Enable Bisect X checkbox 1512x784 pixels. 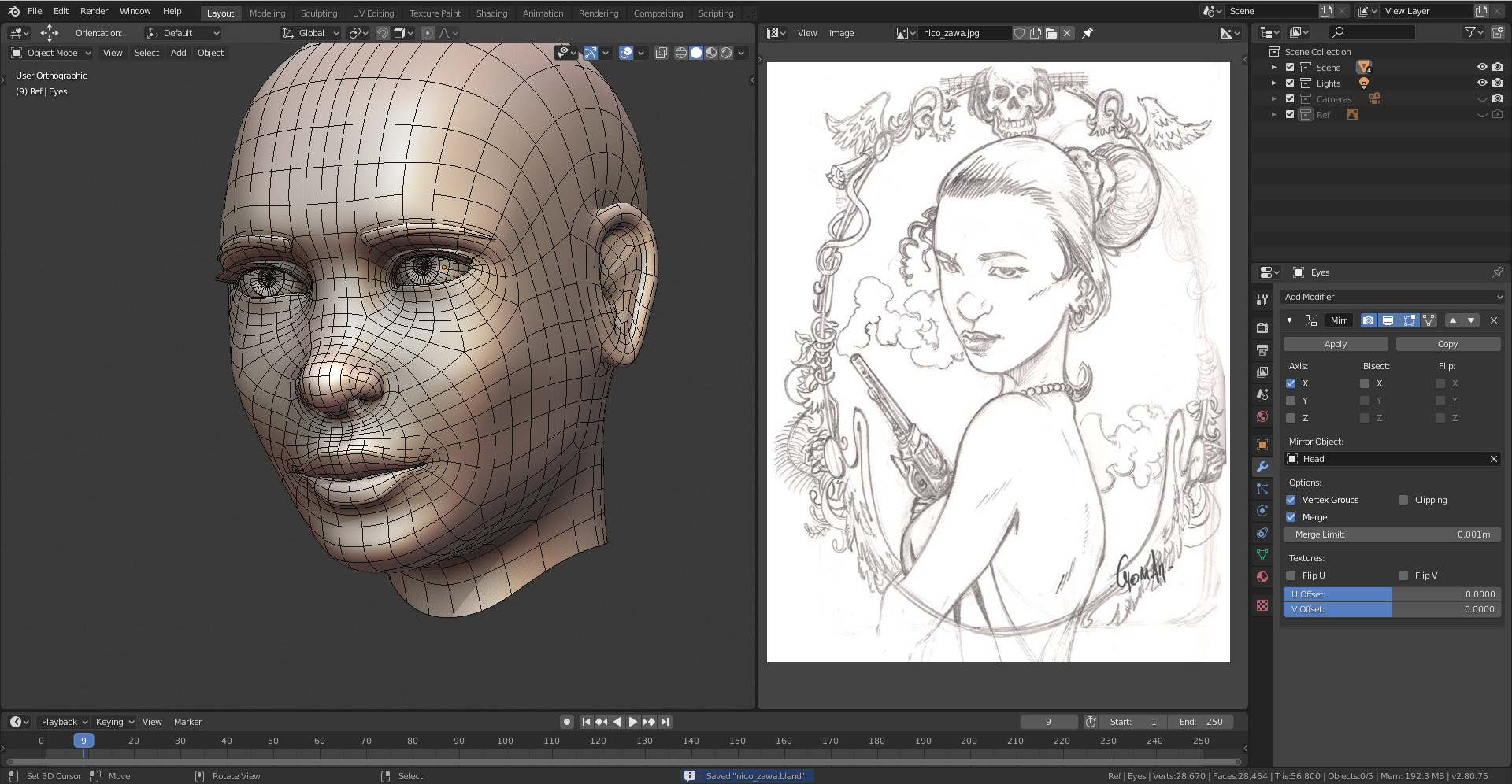tap(1365, 383)
